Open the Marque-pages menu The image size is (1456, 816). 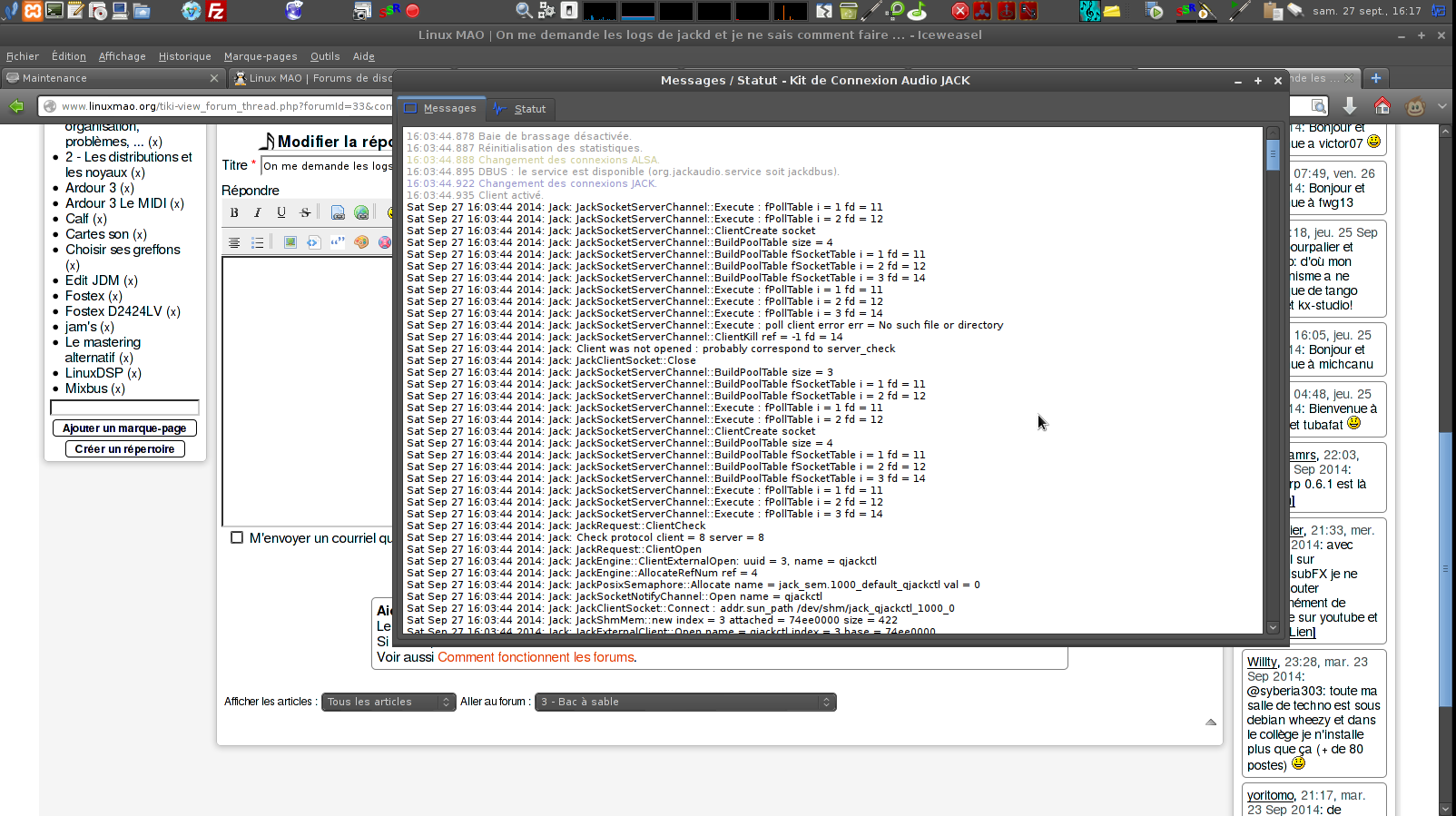261,56
